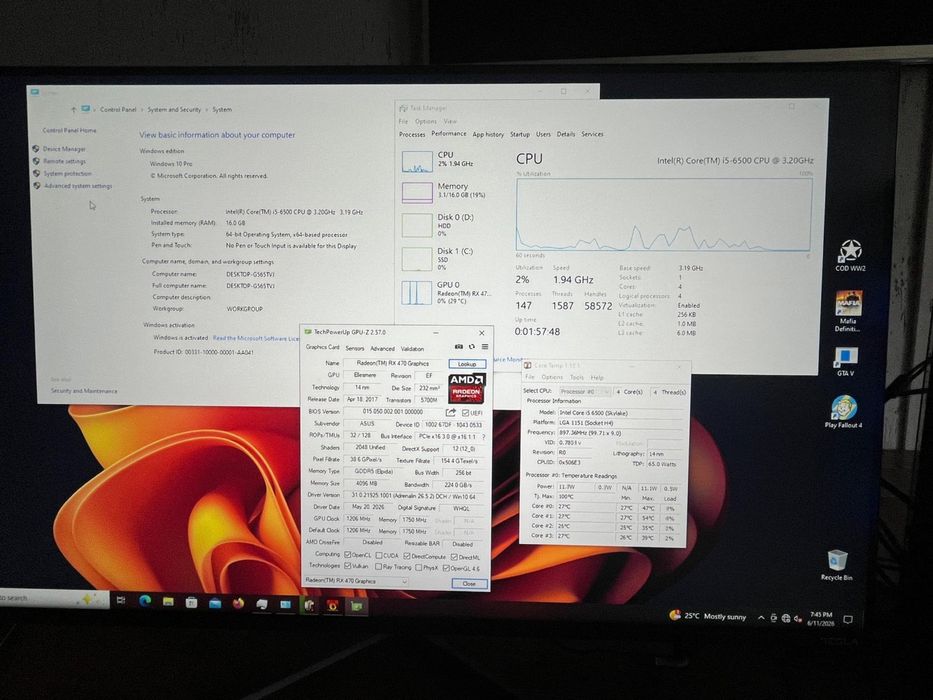Click the Lookup button in GPU-Z
This screenshot has height=700, width=933.
click(x=467, y=364)
